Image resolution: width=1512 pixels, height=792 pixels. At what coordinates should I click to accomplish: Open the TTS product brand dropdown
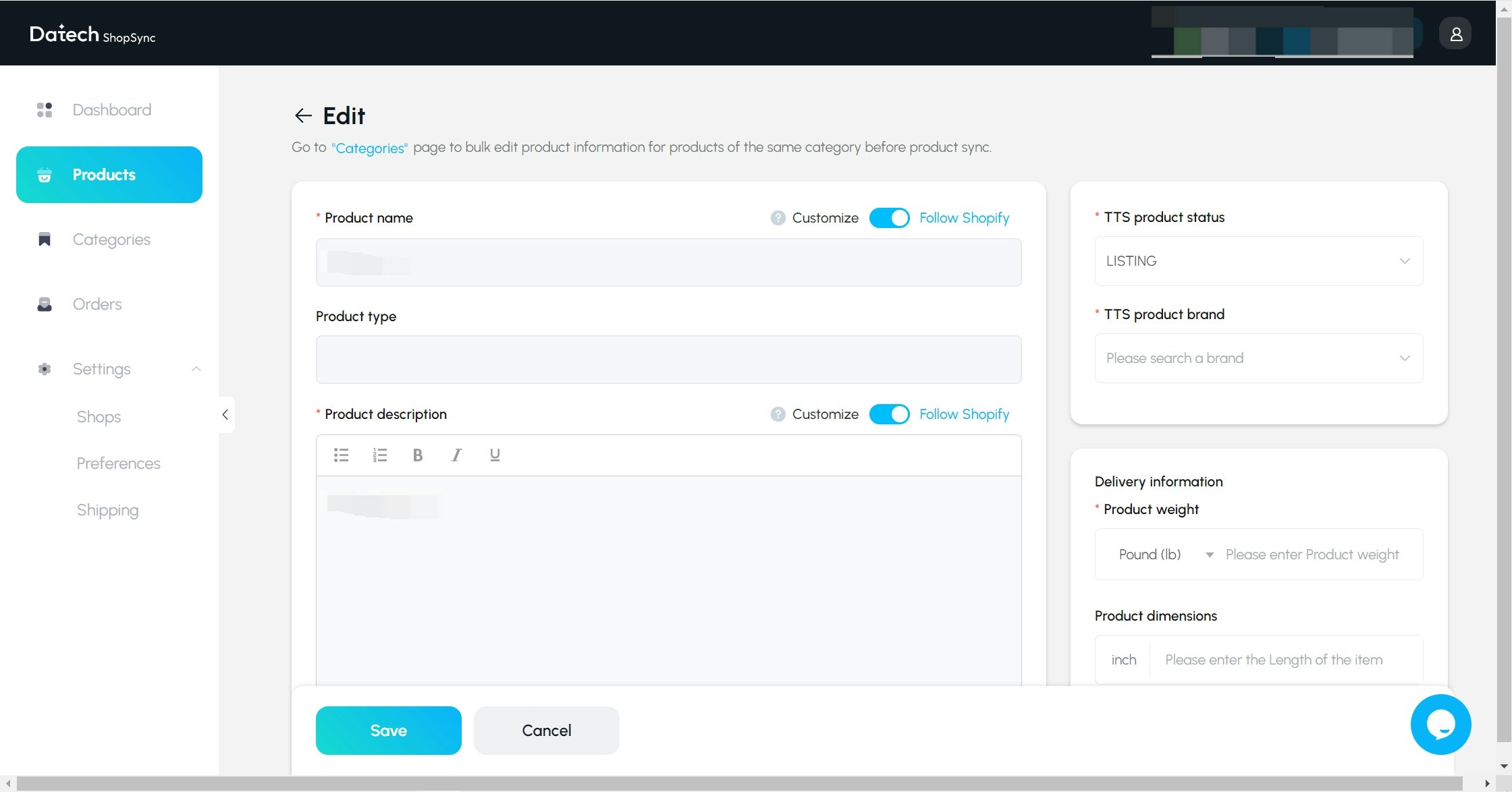[1258, 358]
